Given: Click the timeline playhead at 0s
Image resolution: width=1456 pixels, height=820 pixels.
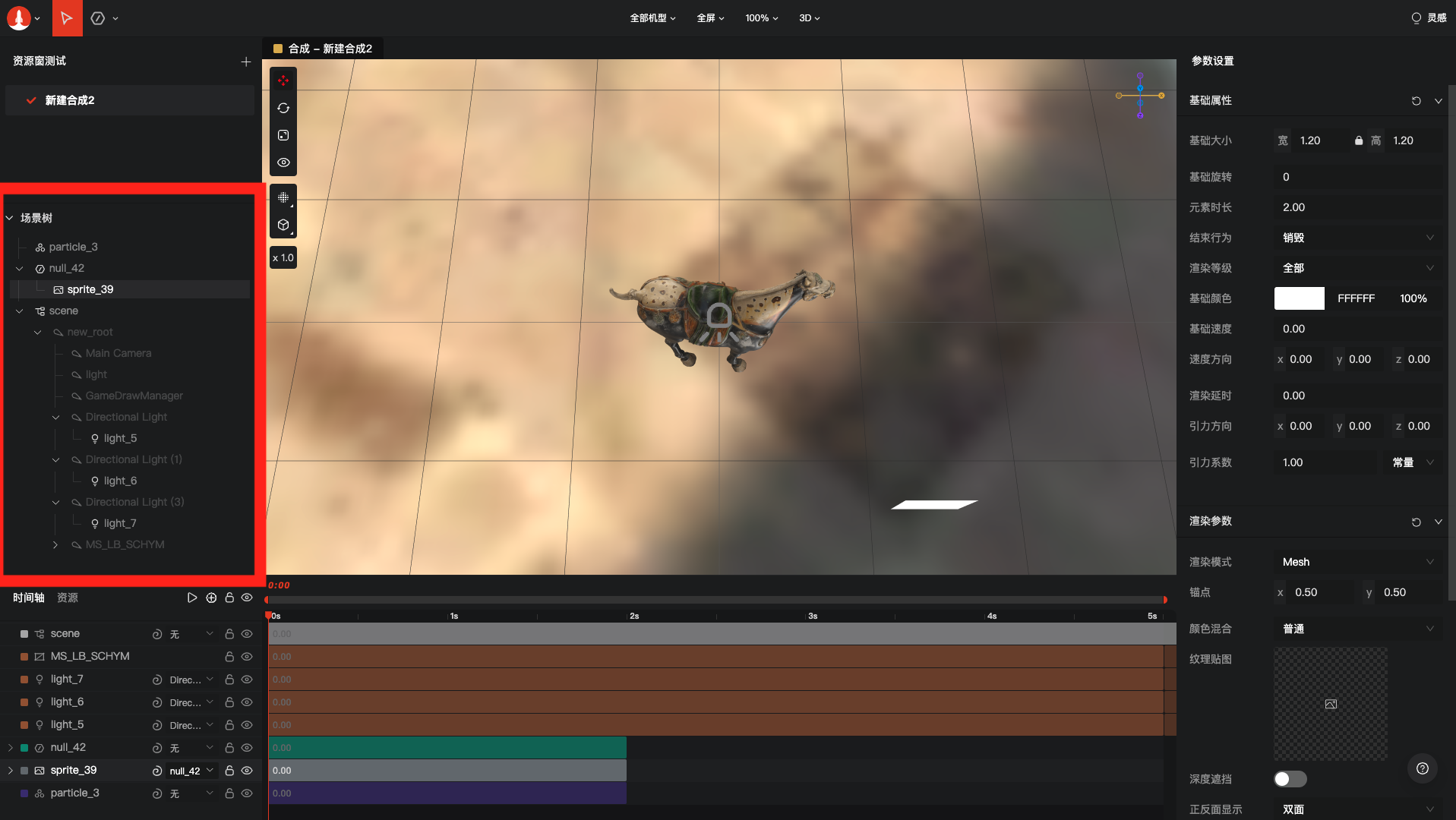Looking at the screenshot, I should 268,615.
